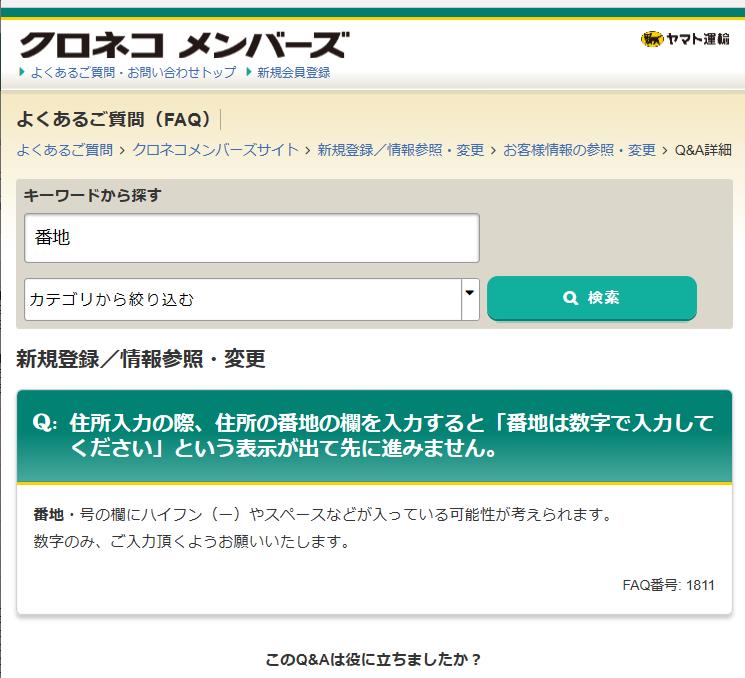
Task: Expand the カテゴリから絞り込む dropdown
Action: pos(252,299)
